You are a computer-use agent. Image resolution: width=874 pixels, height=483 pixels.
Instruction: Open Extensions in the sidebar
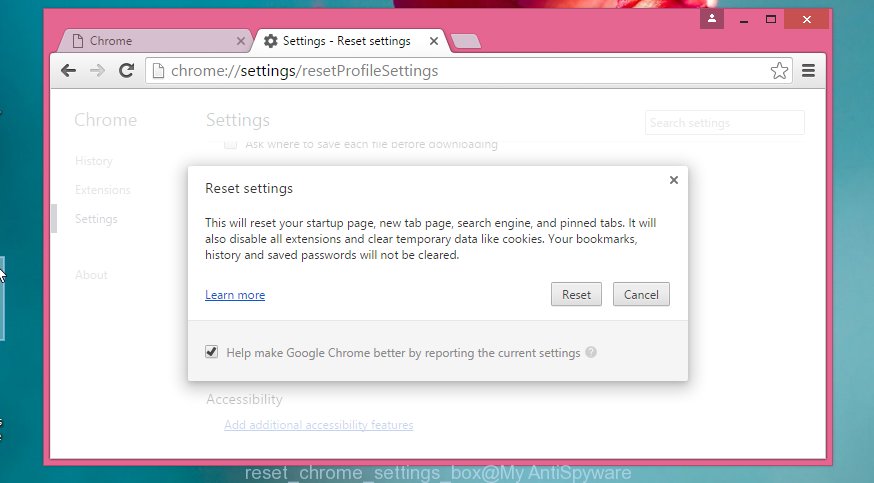click(x=103, y=190)
